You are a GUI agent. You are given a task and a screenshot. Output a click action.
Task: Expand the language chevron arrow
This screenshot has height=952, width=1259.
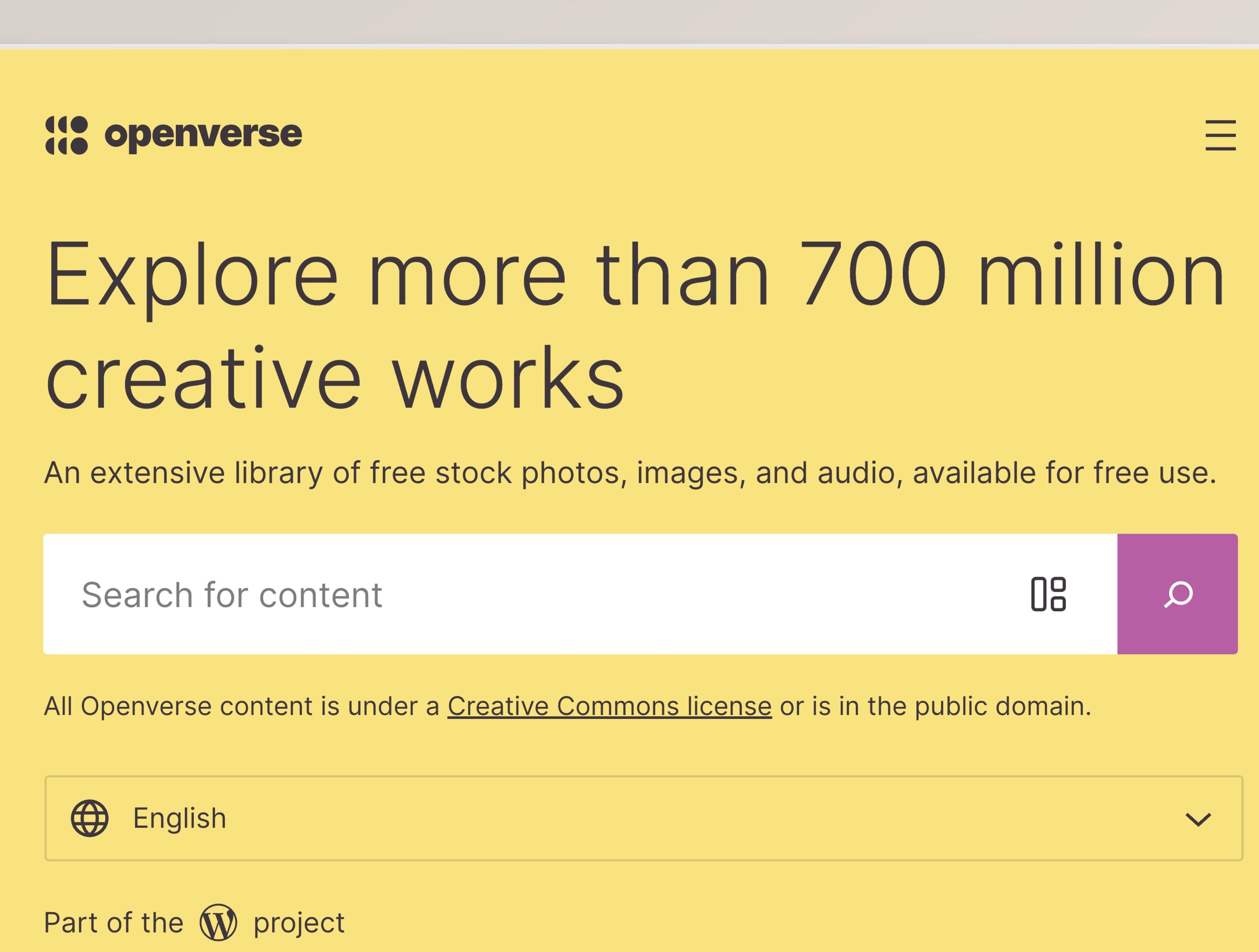click(1198, 820)
